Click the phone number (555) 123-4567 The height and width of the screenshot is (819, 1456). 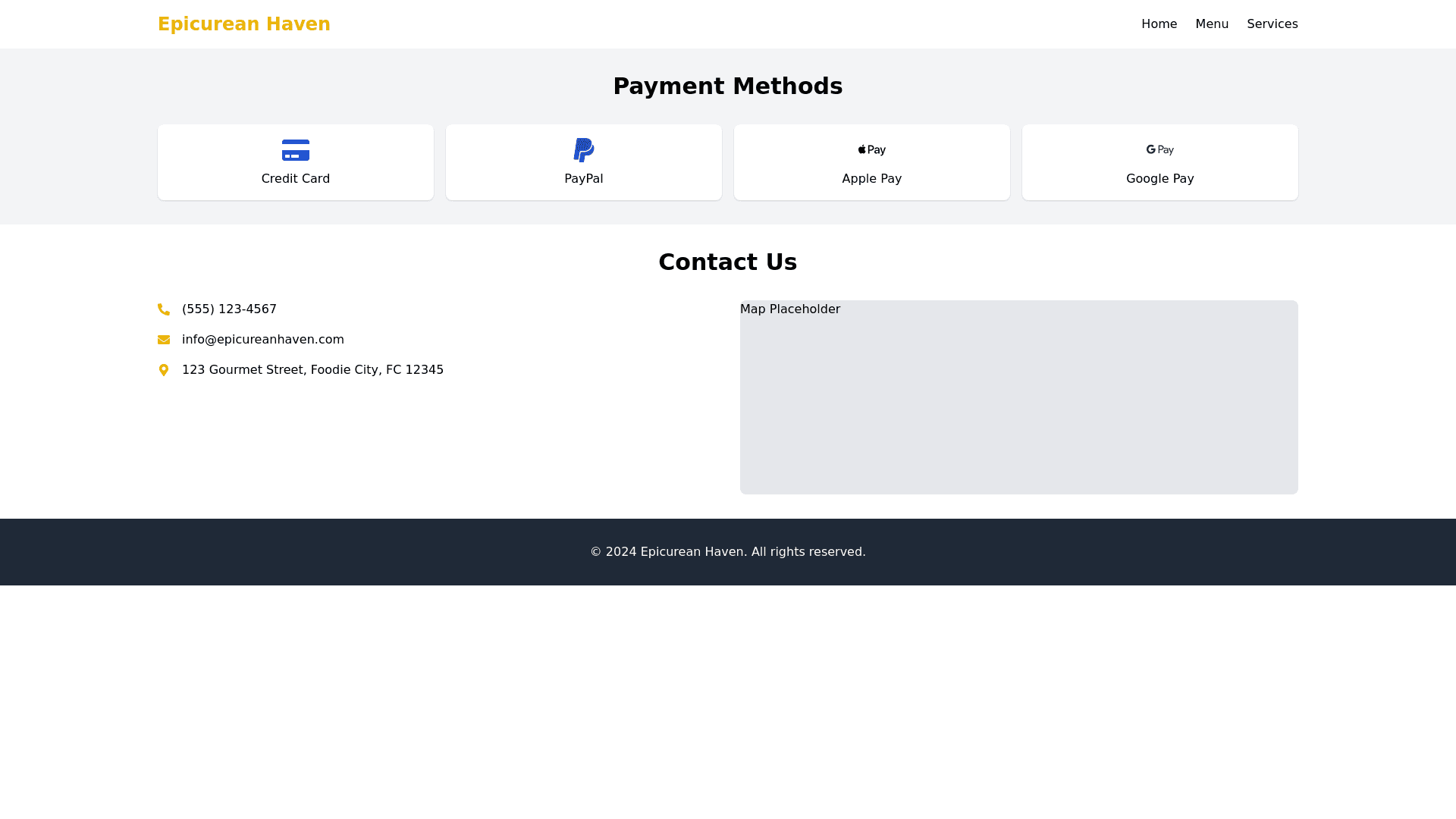[x=229, y=309]
